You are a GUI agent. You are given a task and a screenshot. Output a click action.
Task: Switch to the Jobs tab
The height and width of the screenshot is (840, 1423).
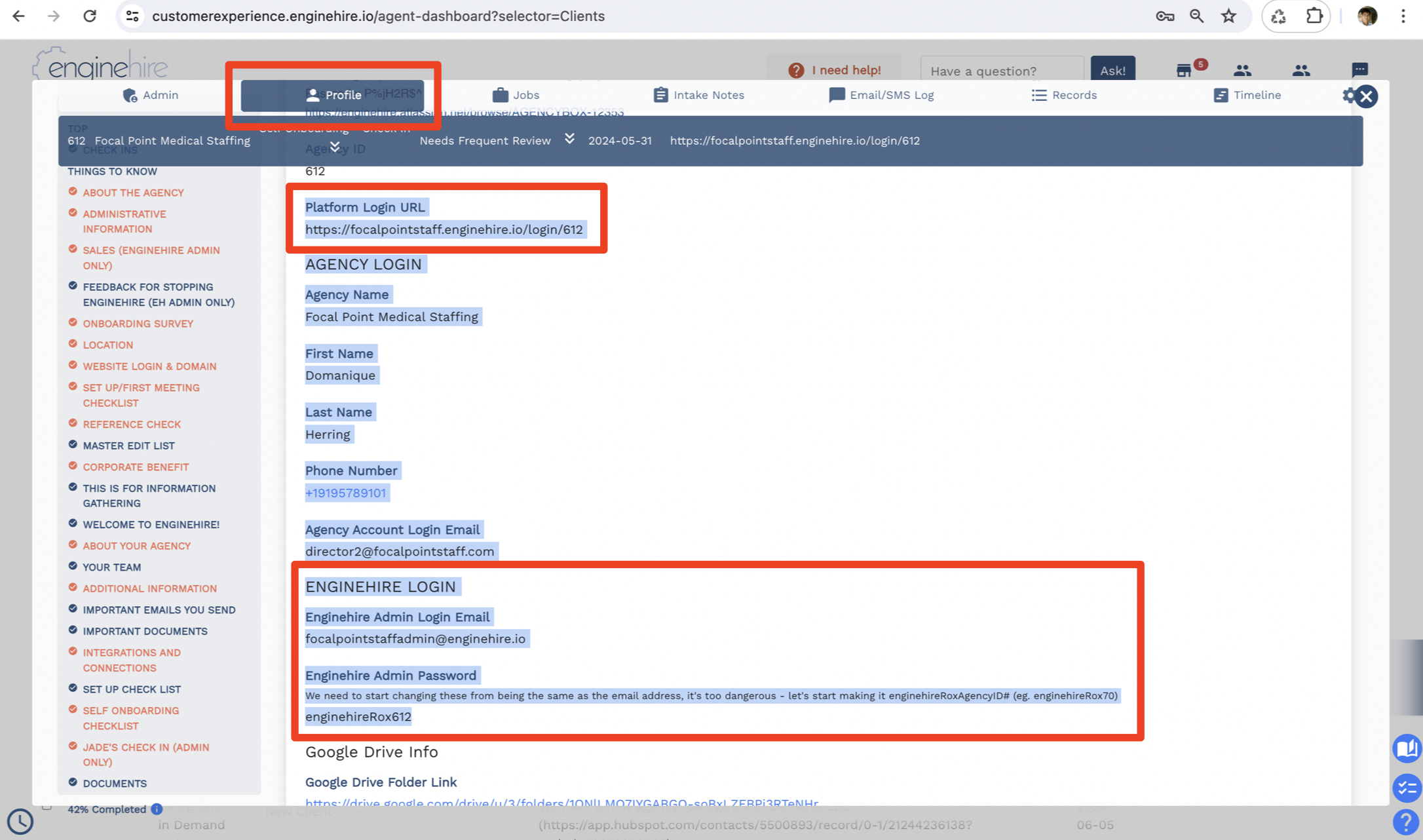516,95
